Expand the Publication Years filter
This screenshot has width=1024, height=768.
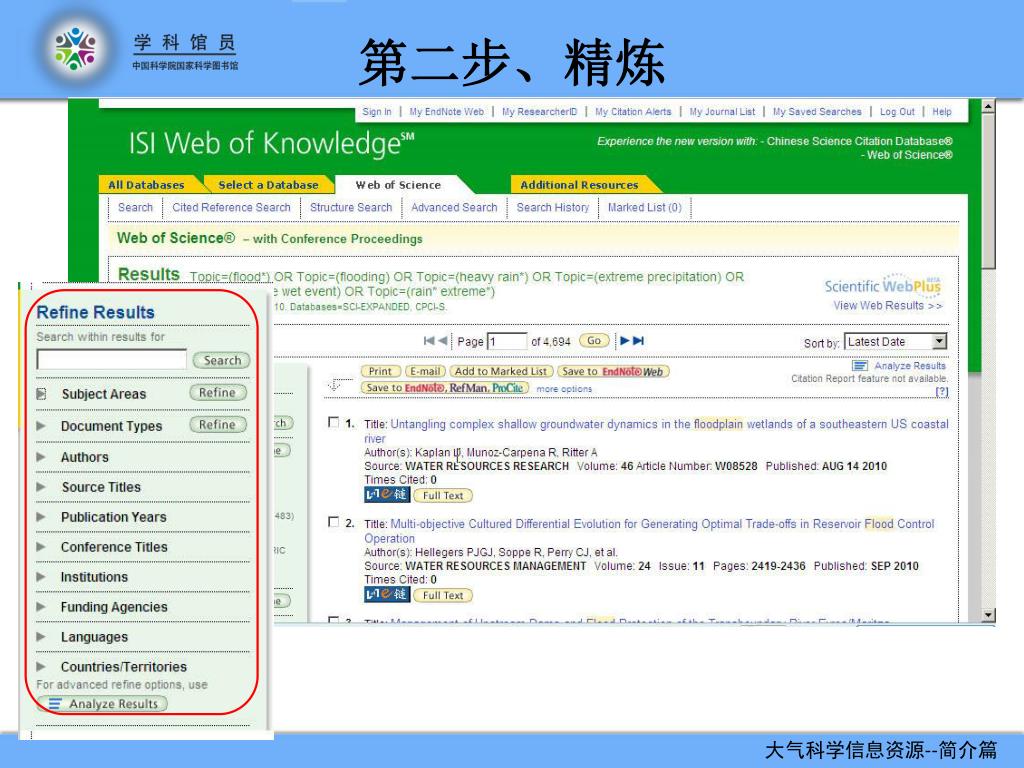coord(41,517)
